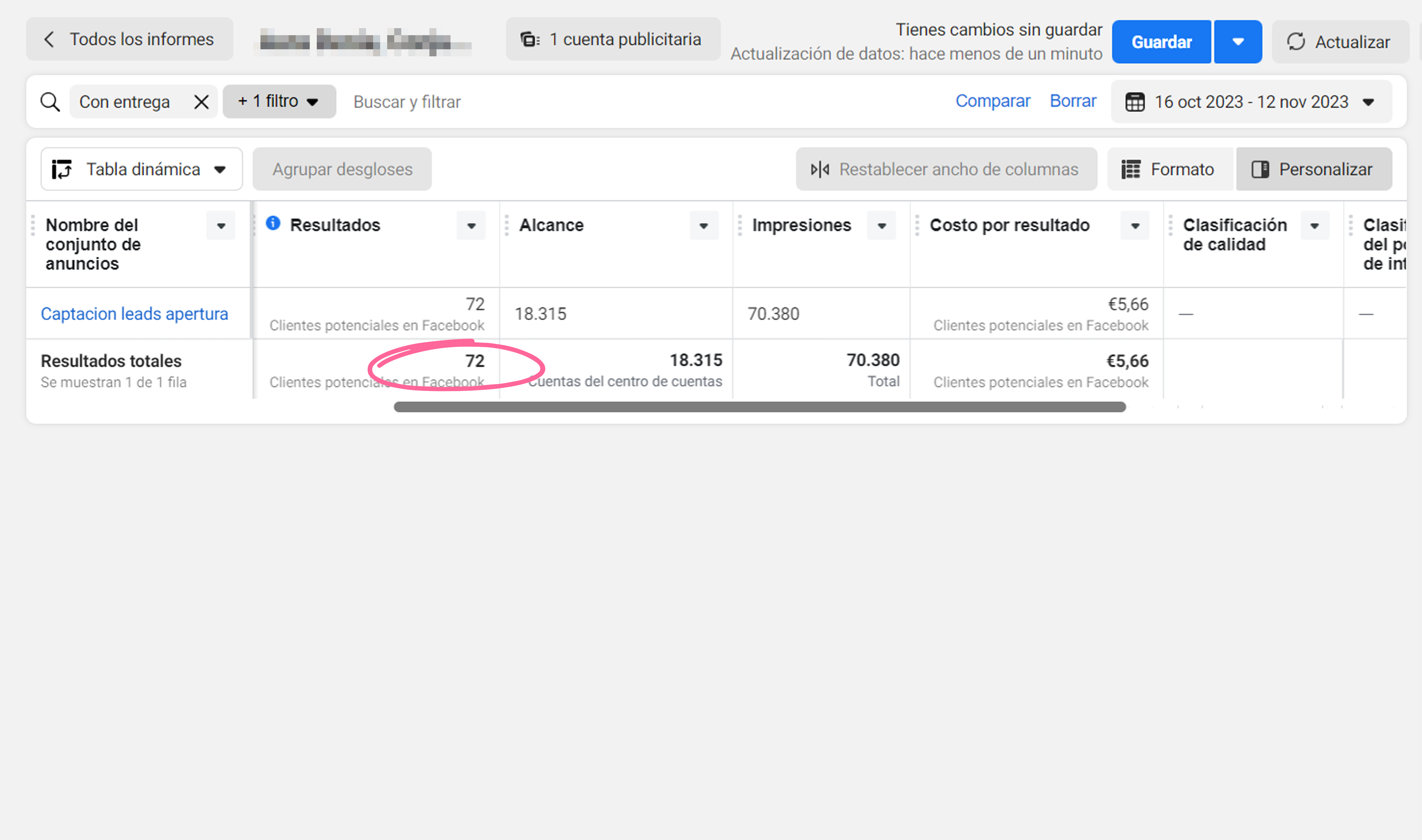Expand the Guardar options arrow
Viewport: 1422px width, 840px height.
click(x=1238, y=42)
